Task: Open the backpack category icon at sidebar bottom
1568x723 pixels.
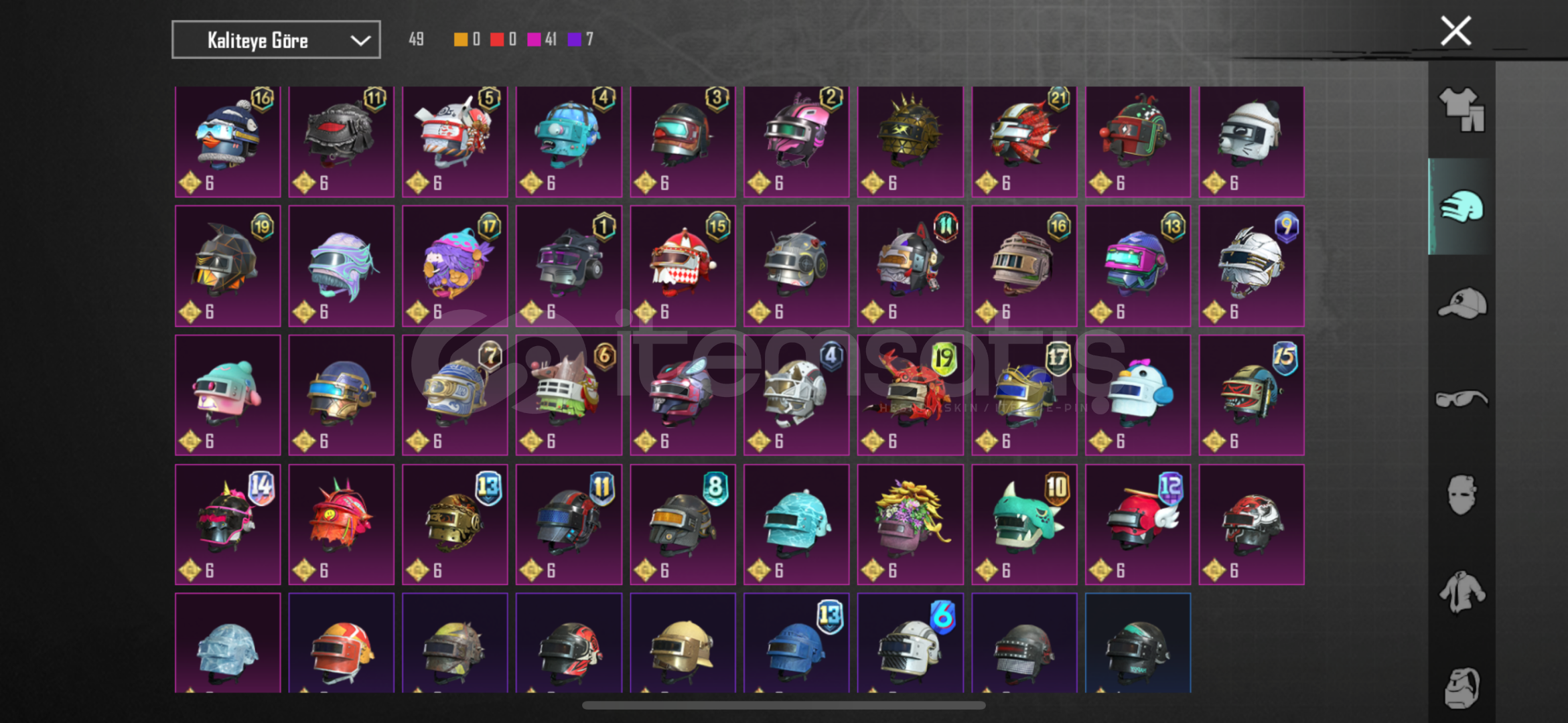Action: pos(1462,688)
